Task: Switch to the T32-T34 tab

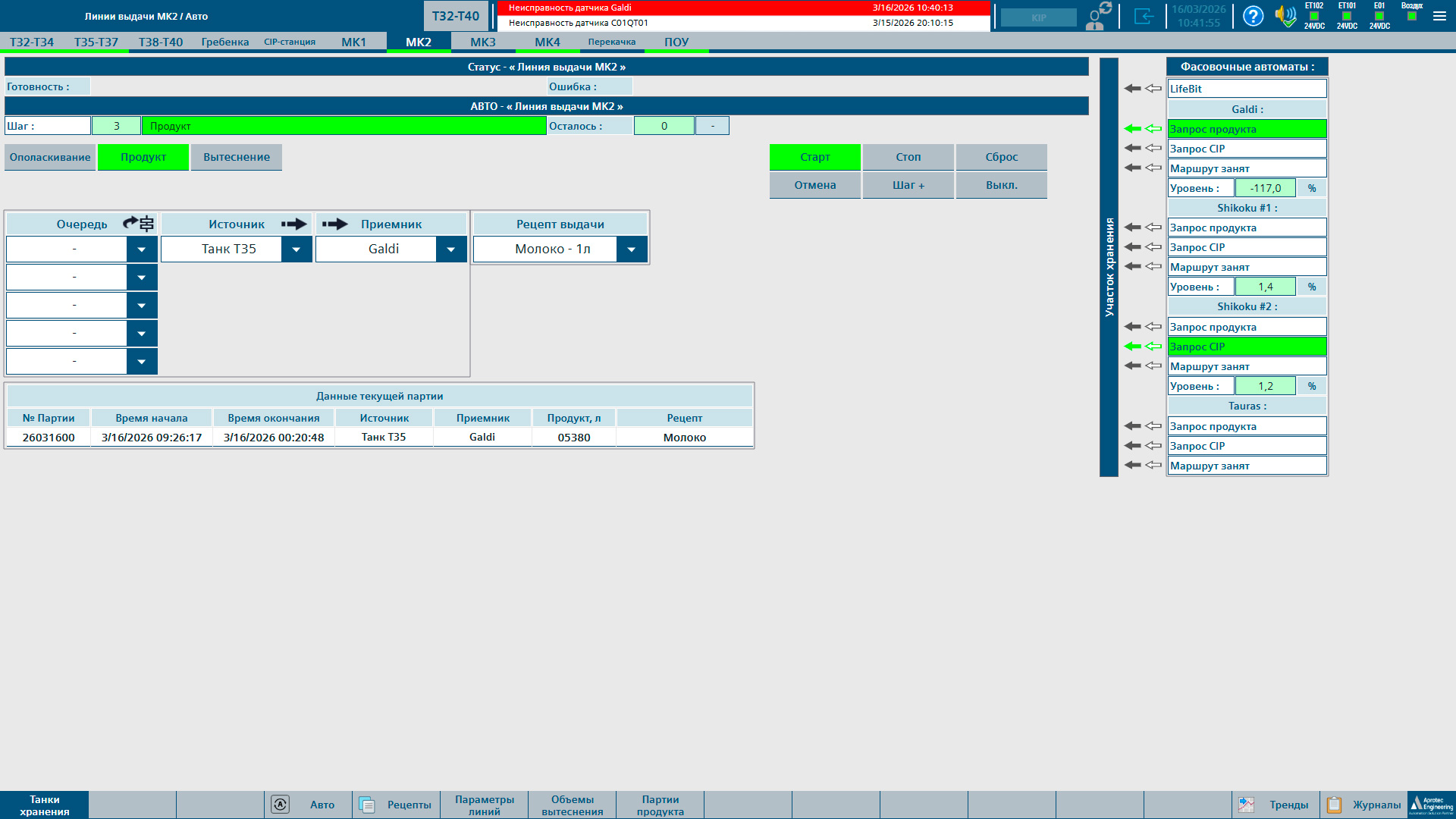Action: (32, 42)
